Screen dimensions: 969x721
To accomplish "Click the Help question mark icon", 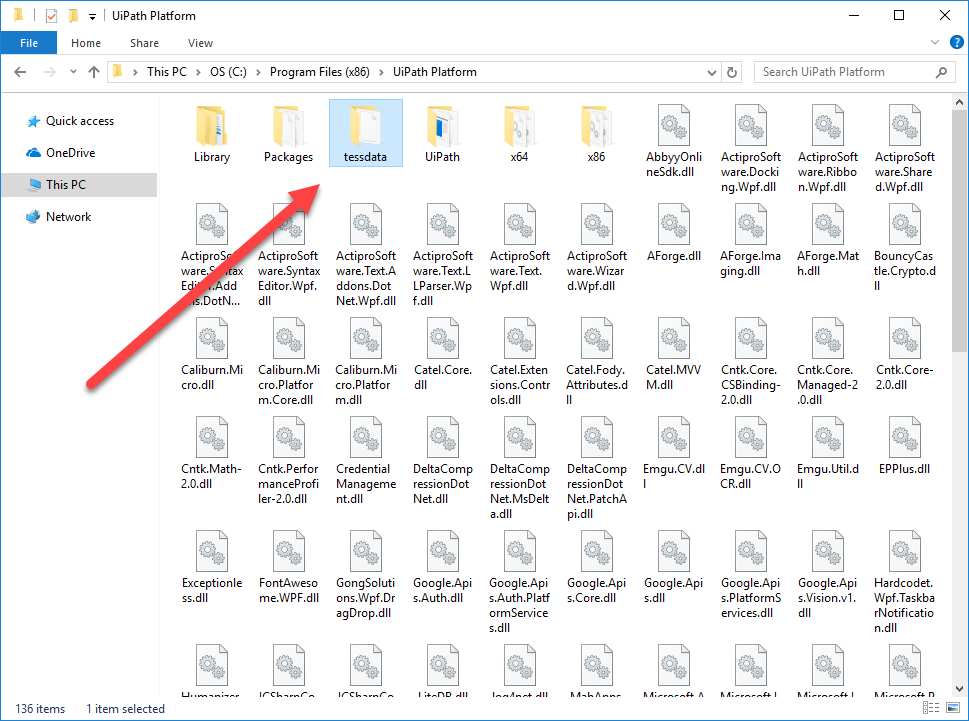I will pyautogui.click(x=956, y=42).
